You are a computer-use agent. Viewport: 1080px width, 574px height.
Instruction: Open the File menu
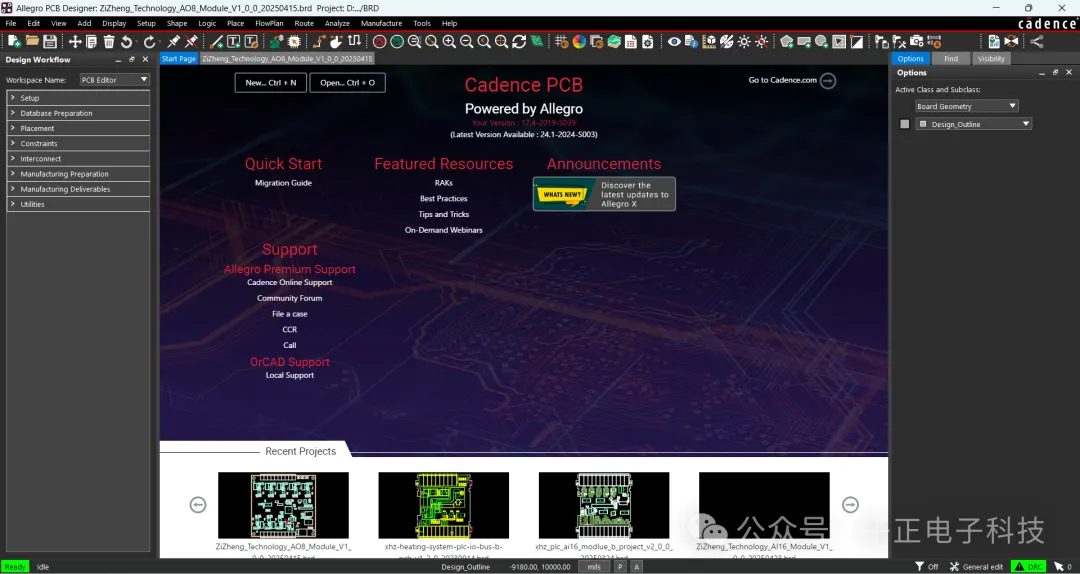click(10, 23)
